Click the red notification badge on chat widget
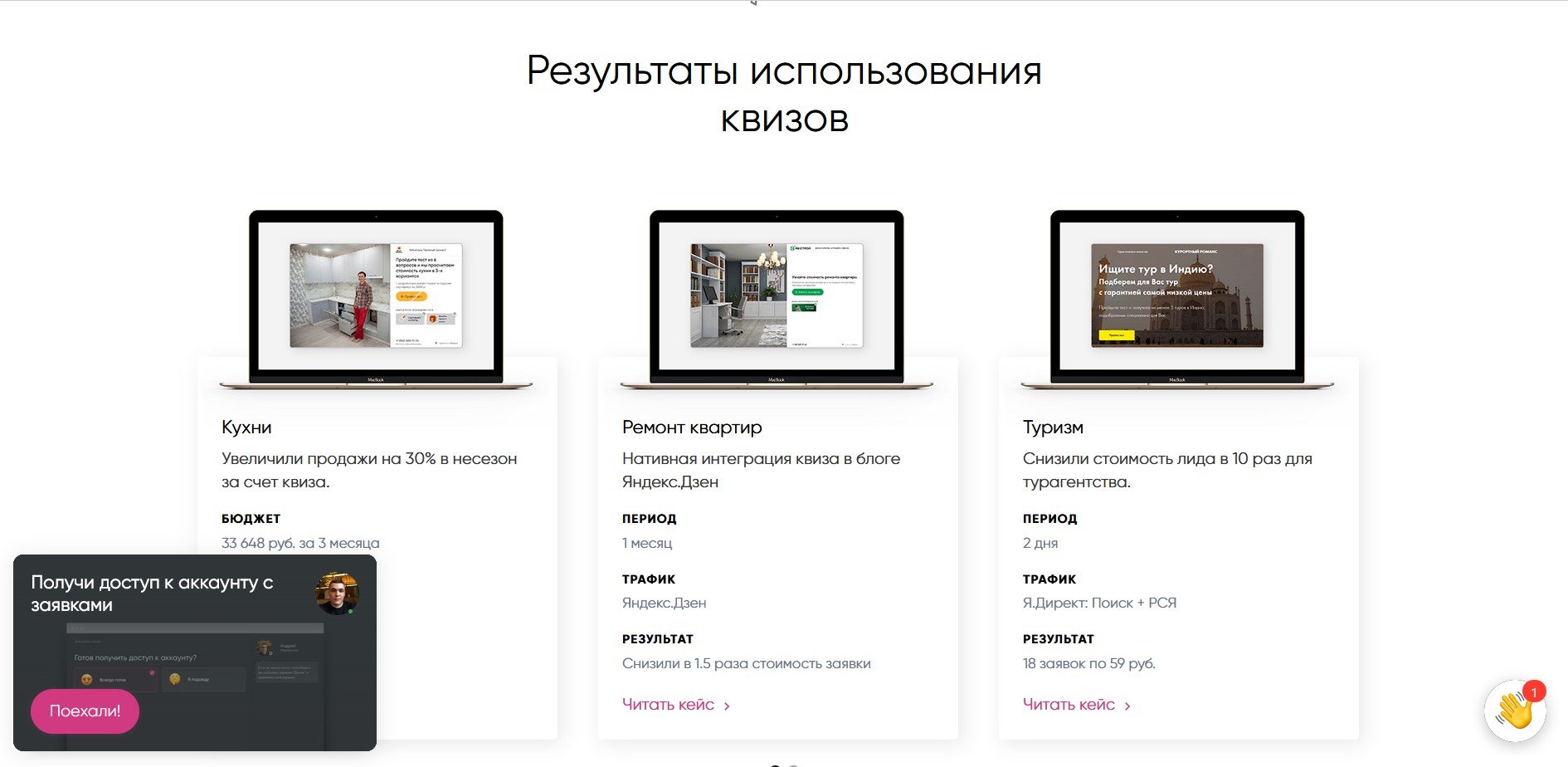 1534,691
